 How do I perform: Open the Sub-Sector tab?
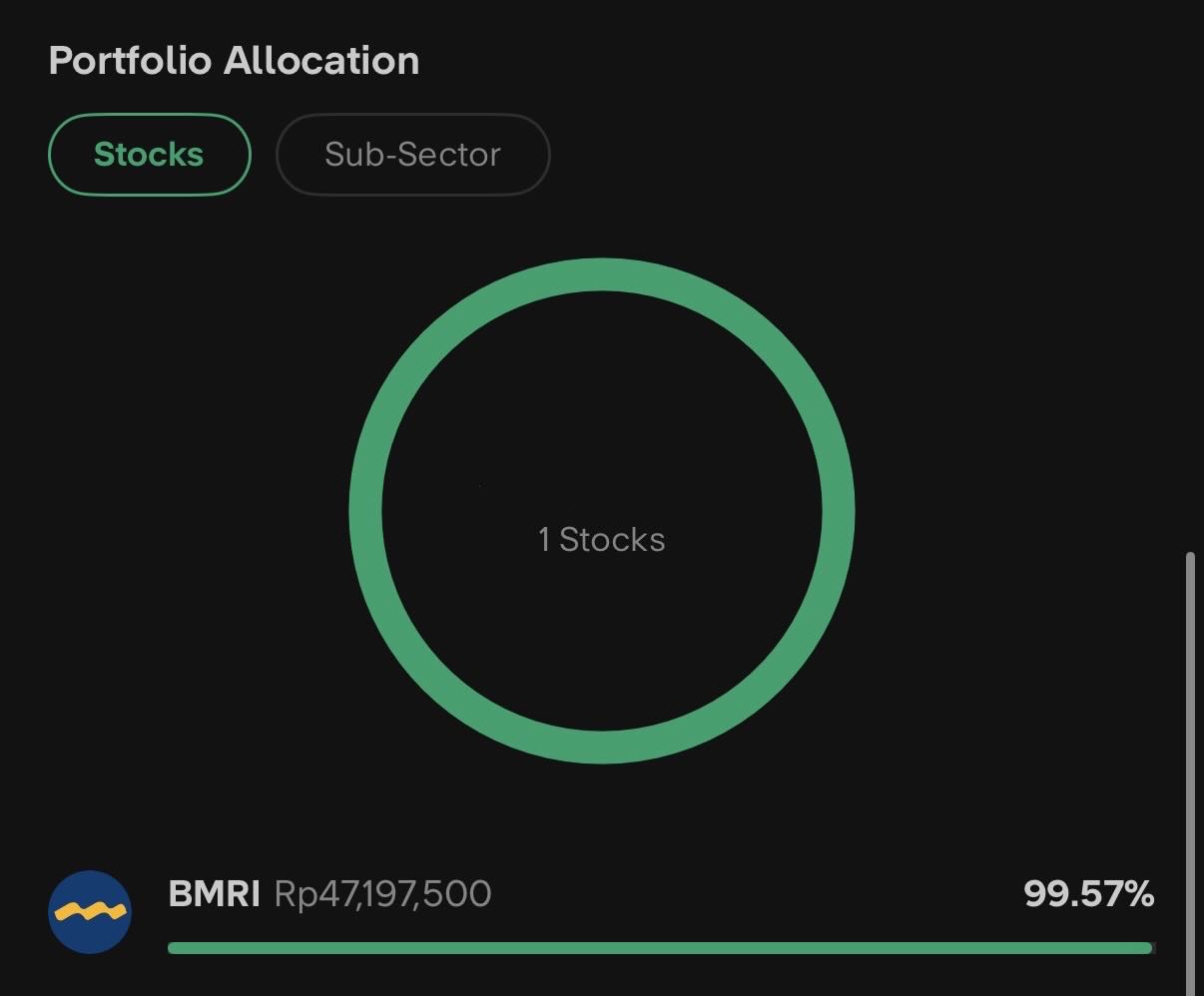pyautogui.click(x=412, y=155)
